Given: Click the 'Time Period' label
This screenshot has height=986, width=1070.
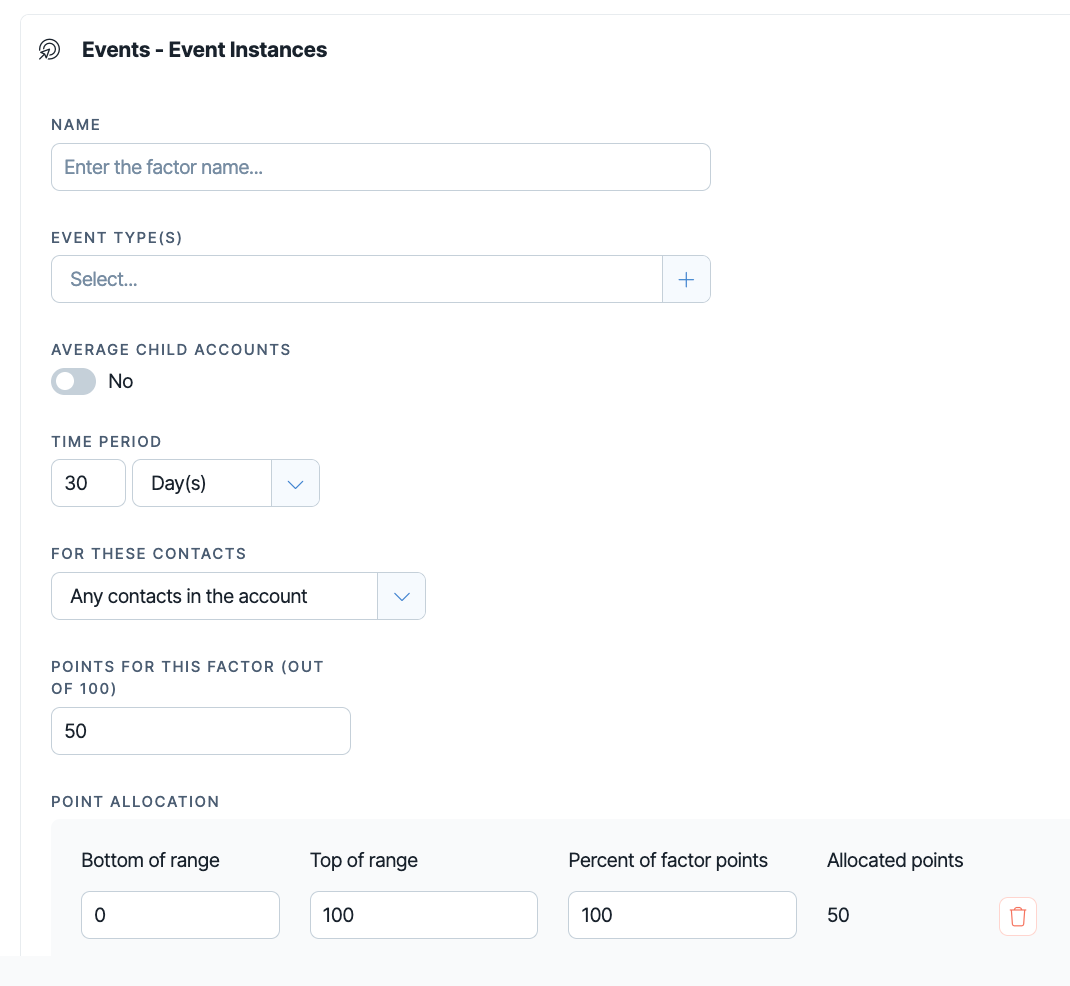Looking at the screenshot, I should click(x=106, y=442).
